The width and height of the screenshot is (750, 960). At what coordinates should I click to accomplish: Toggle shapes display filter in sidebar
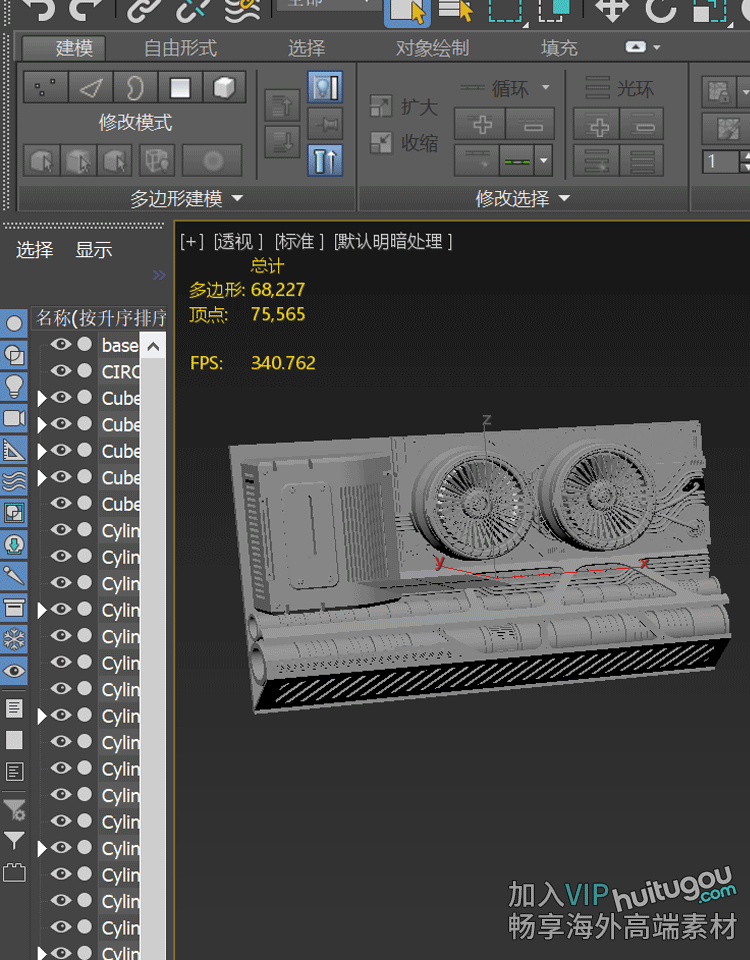coord(14,355)
